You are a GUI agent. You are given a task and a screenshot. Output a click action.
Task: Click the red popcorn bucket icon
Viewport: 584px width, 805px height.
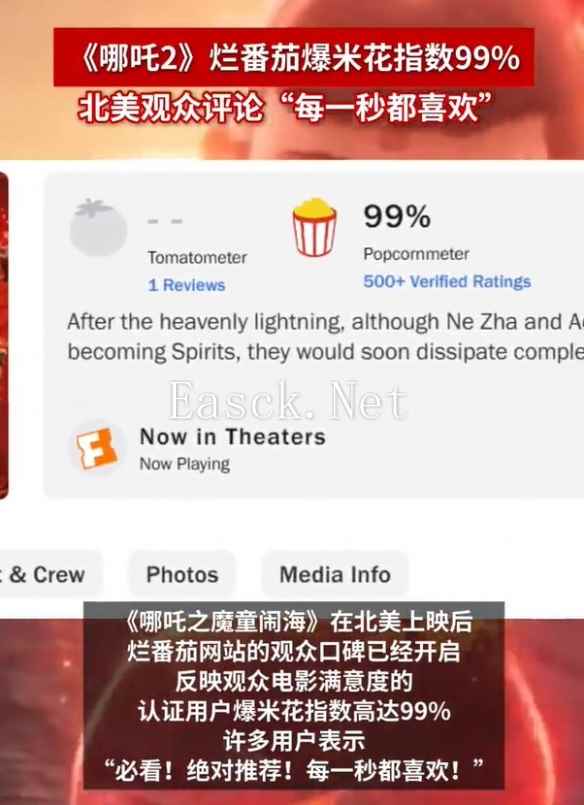click(315, 227)
